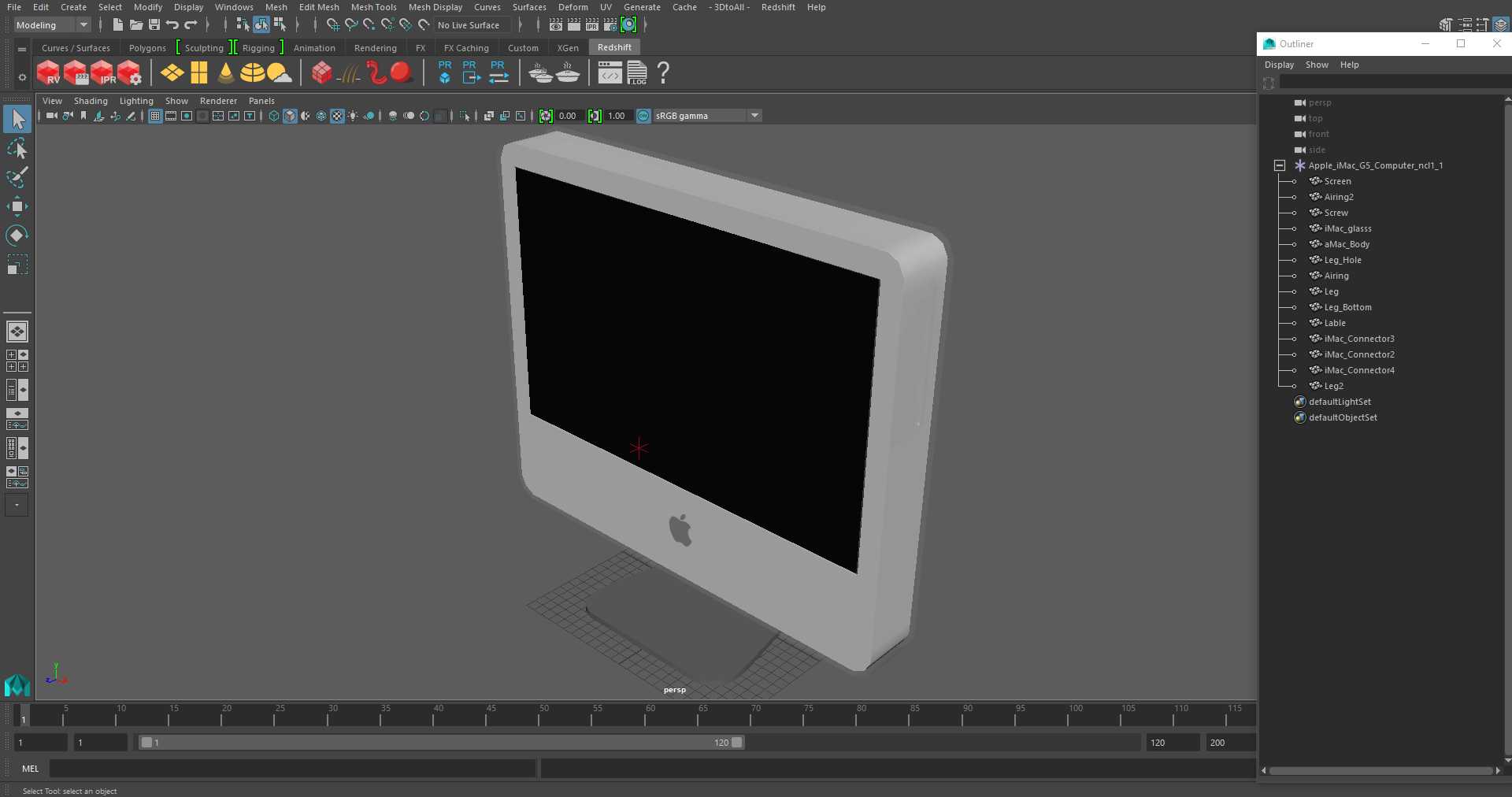
Task: Open the No Live Surface field
Action: (x=472, y=25)
